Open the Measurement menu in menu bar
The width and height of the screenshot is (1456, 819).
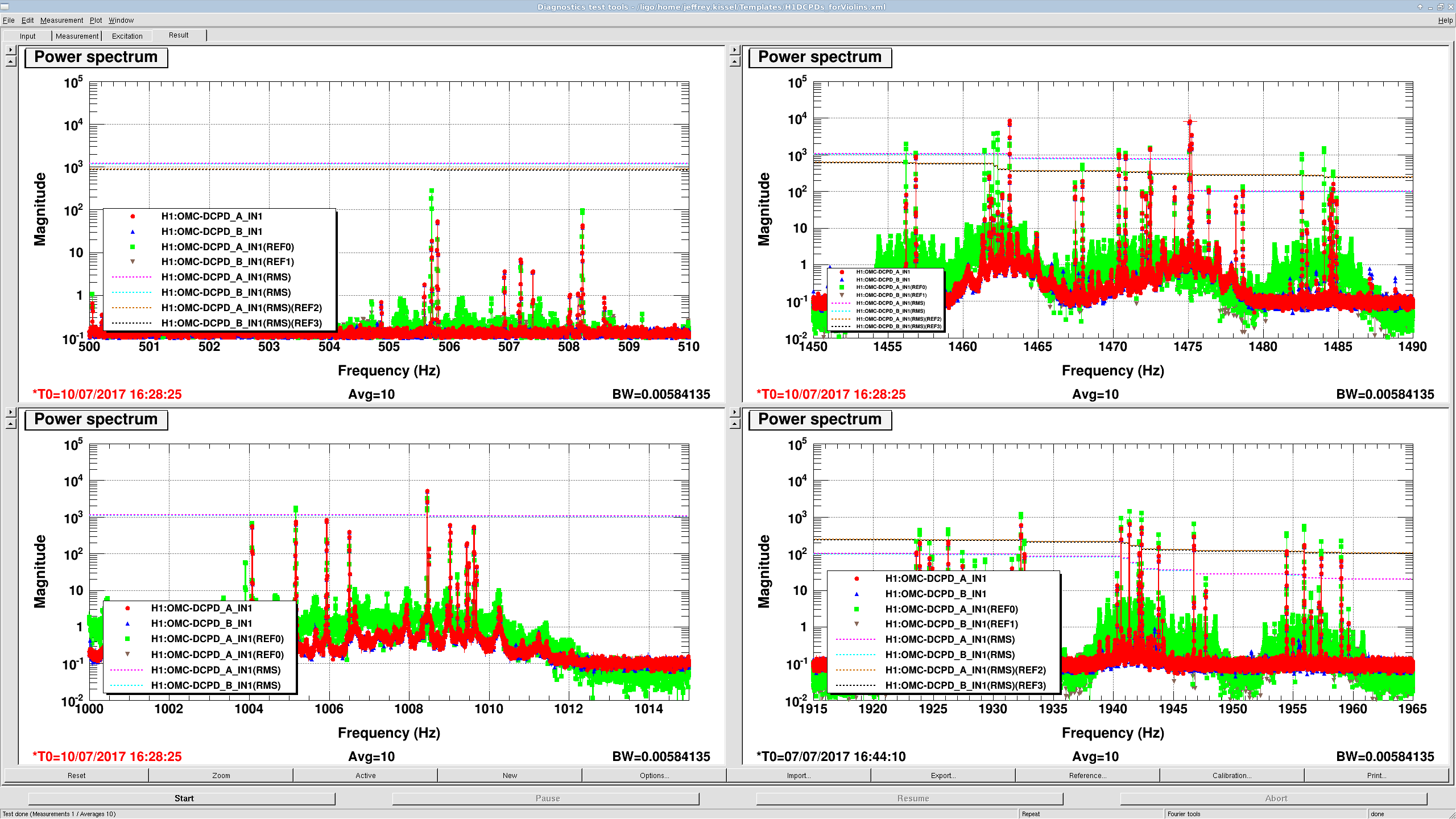point(61,20)
